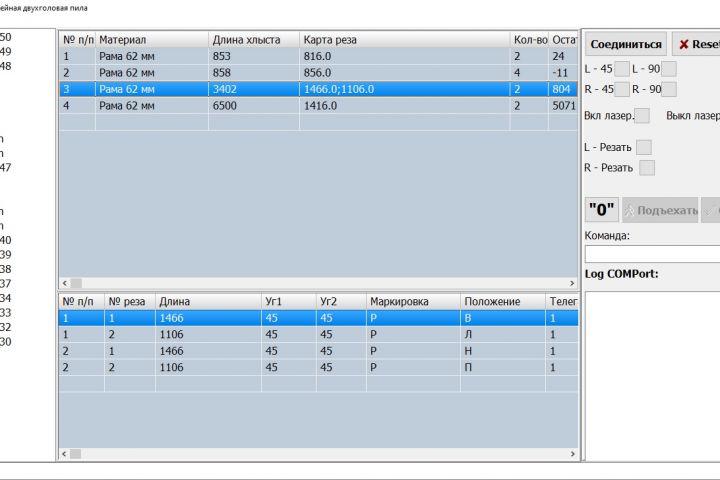Toggle the Вкл лазер box
720x480 pixels.
[642, 116]
